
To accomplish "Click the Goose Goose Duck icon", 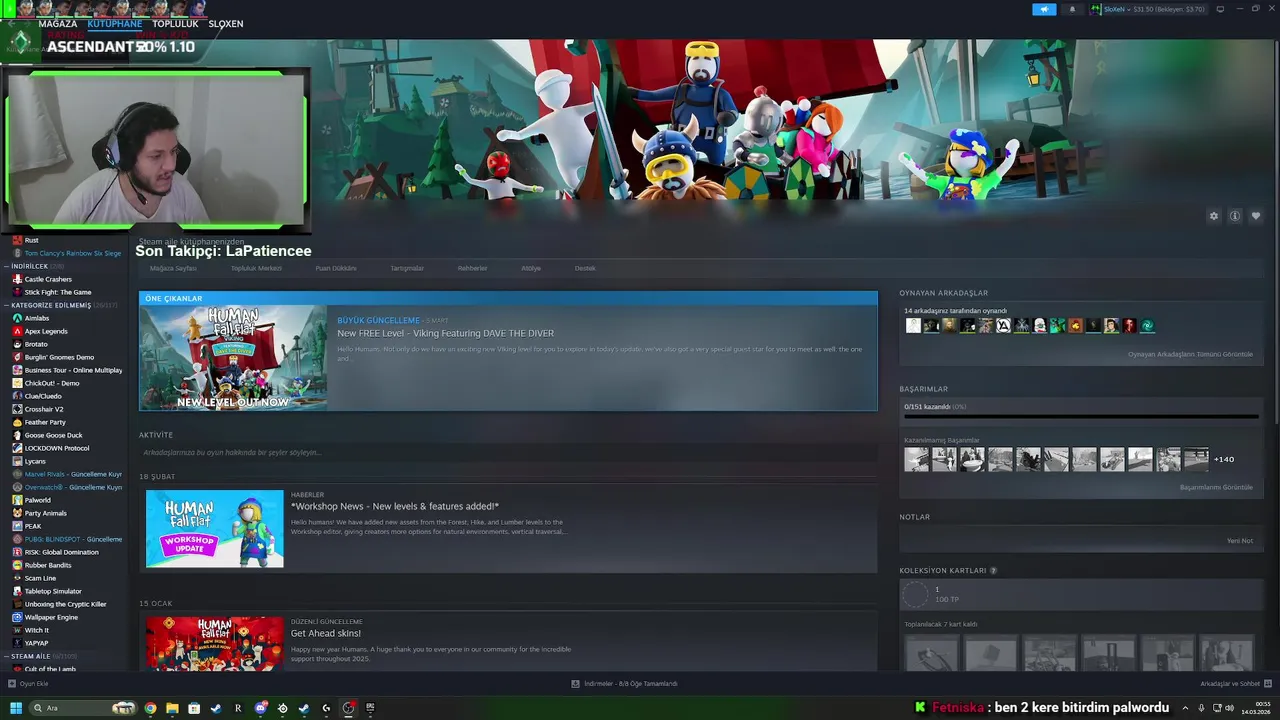I will [17, 435].
